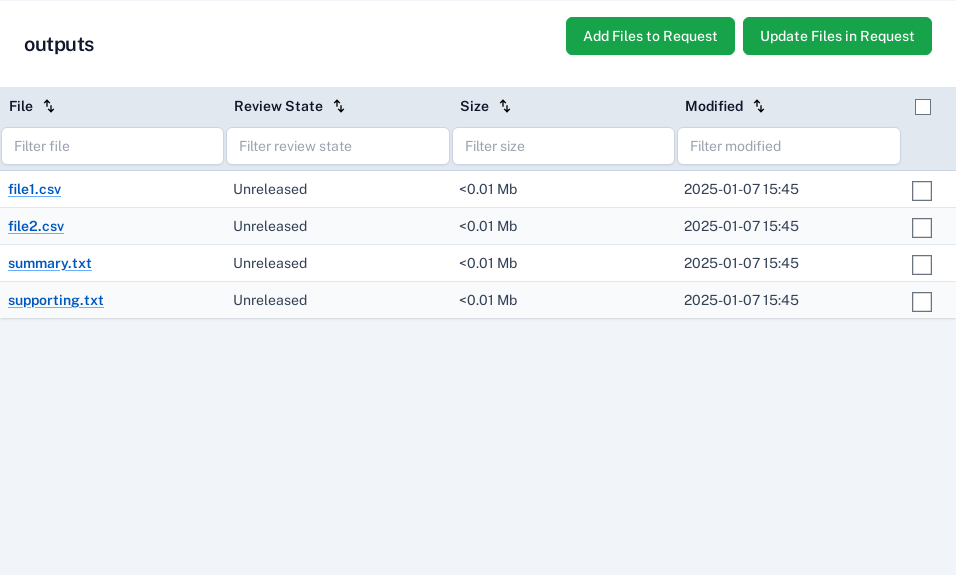Sort by Size arrows icon

[505, 106]
